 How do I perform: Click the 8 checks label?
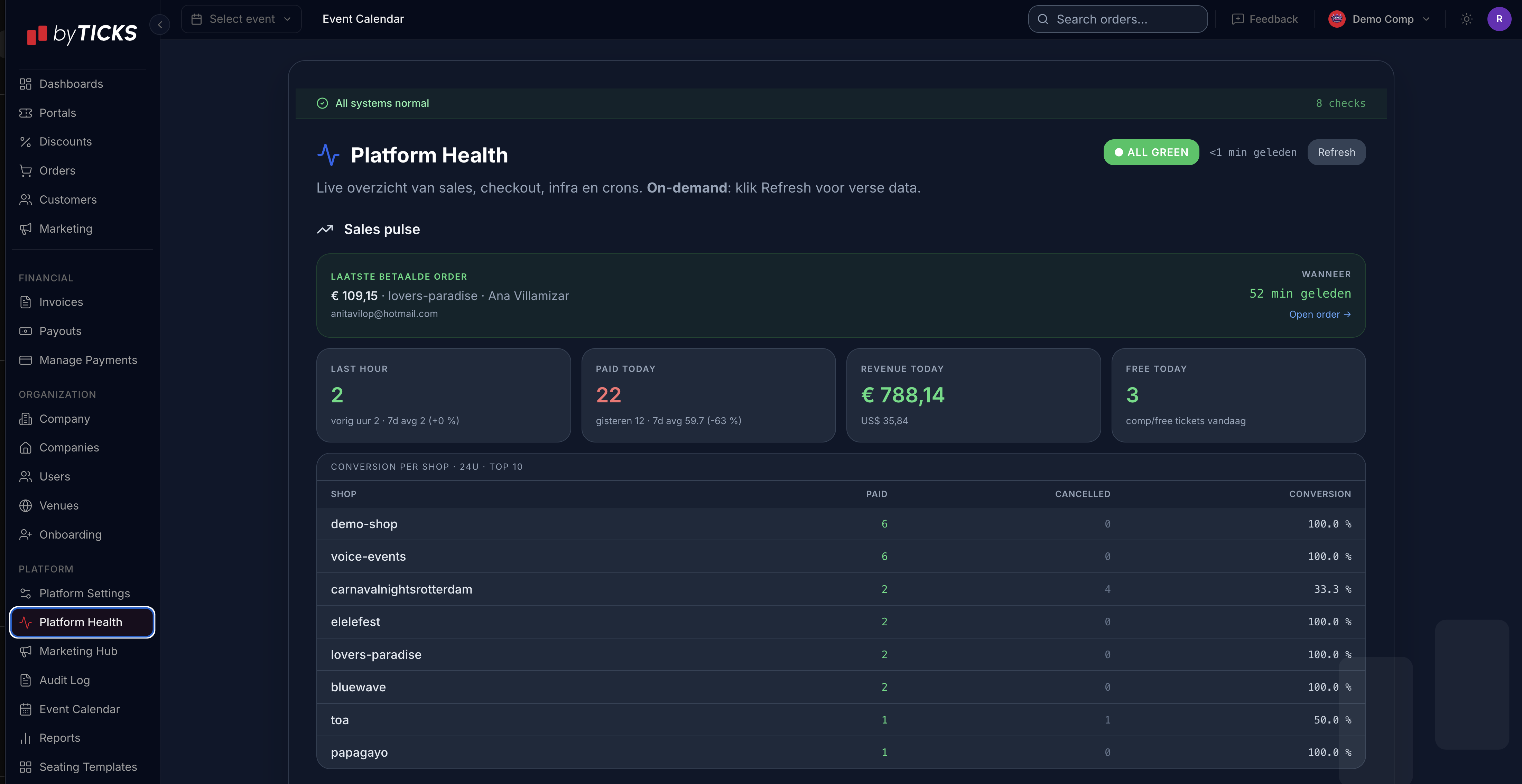(x=1340, y=103)
